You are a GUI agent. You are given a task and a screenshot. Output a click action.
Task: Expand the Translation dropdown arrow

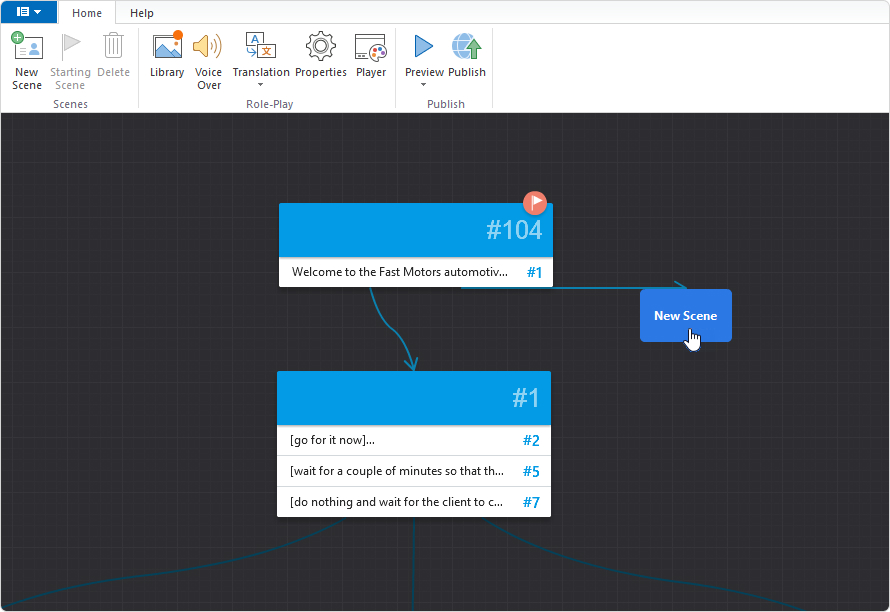[x=260, y=85]
